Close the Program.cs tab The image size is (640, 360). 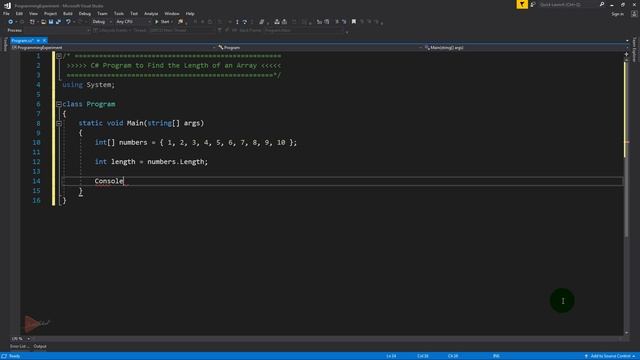tap(44, 40)
